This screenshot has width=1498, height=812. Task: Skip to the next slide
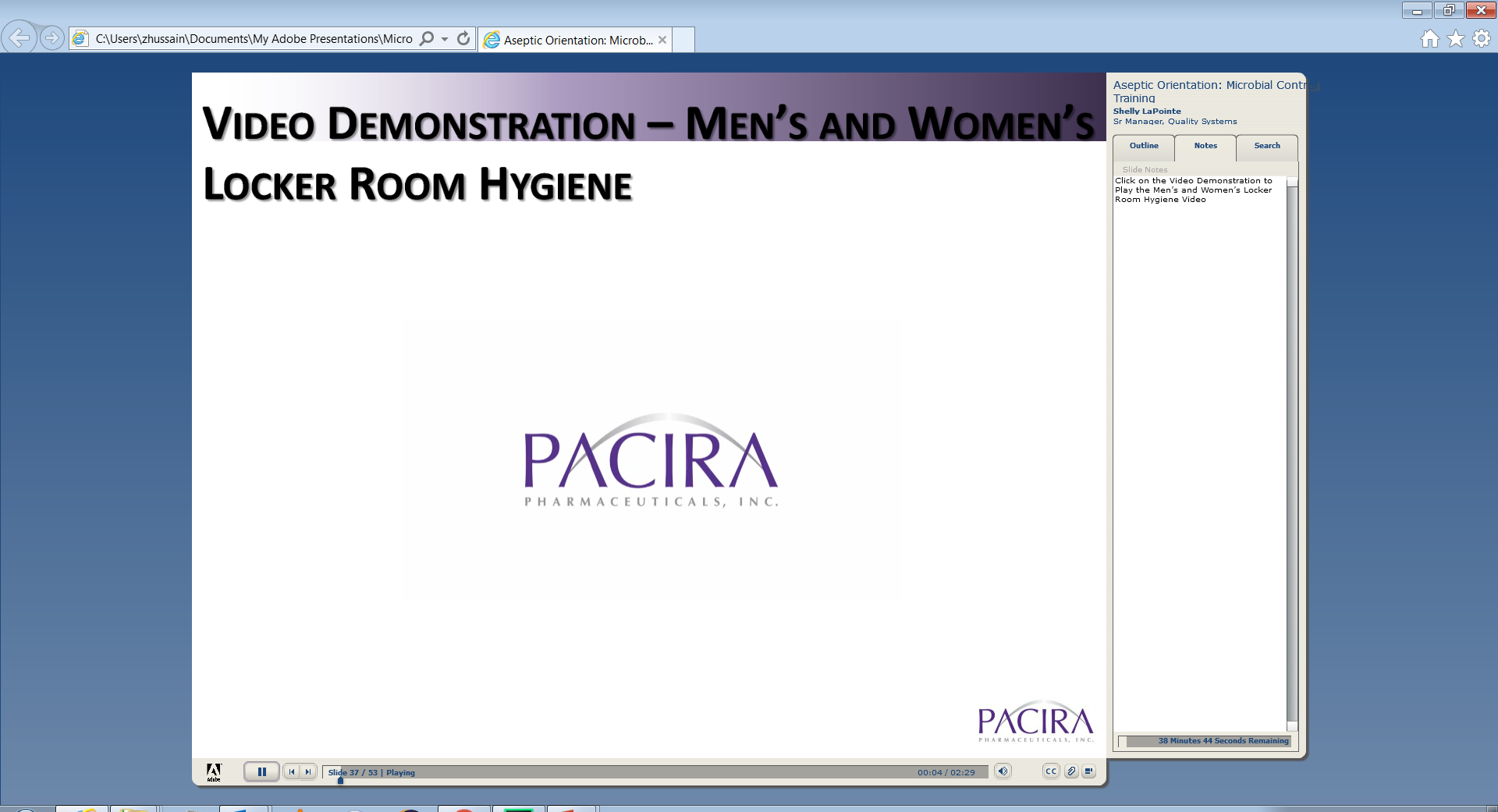308,772
